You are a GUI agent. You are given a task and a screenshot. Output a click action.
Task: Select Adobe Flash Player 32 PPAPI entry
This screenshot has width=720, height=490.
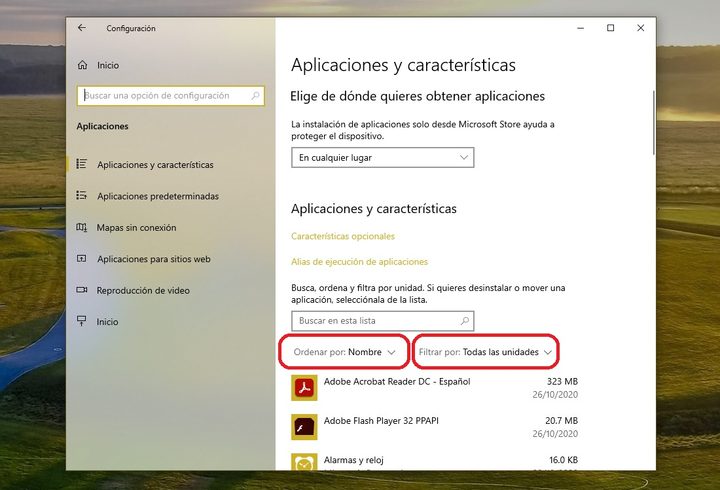tap(434, 427)
